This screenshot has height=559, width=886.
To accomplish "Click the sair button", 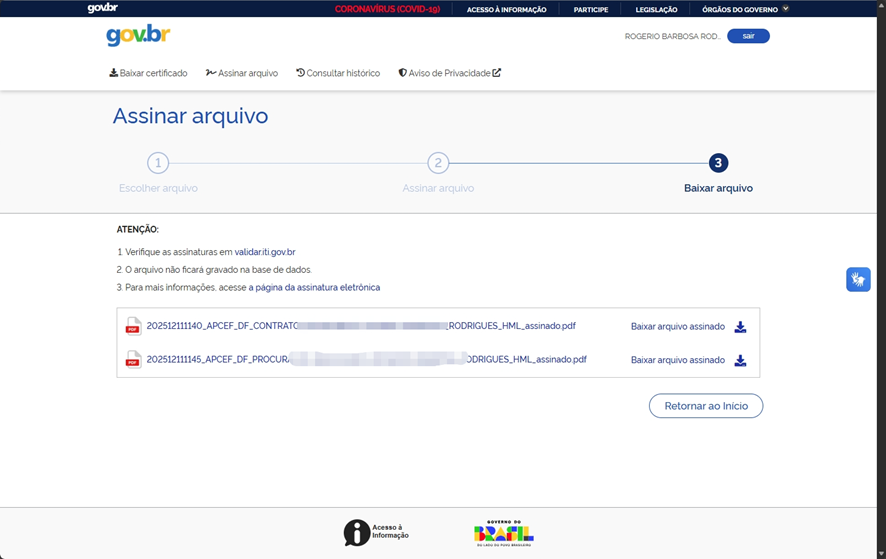I will click(x=748, y=36).
